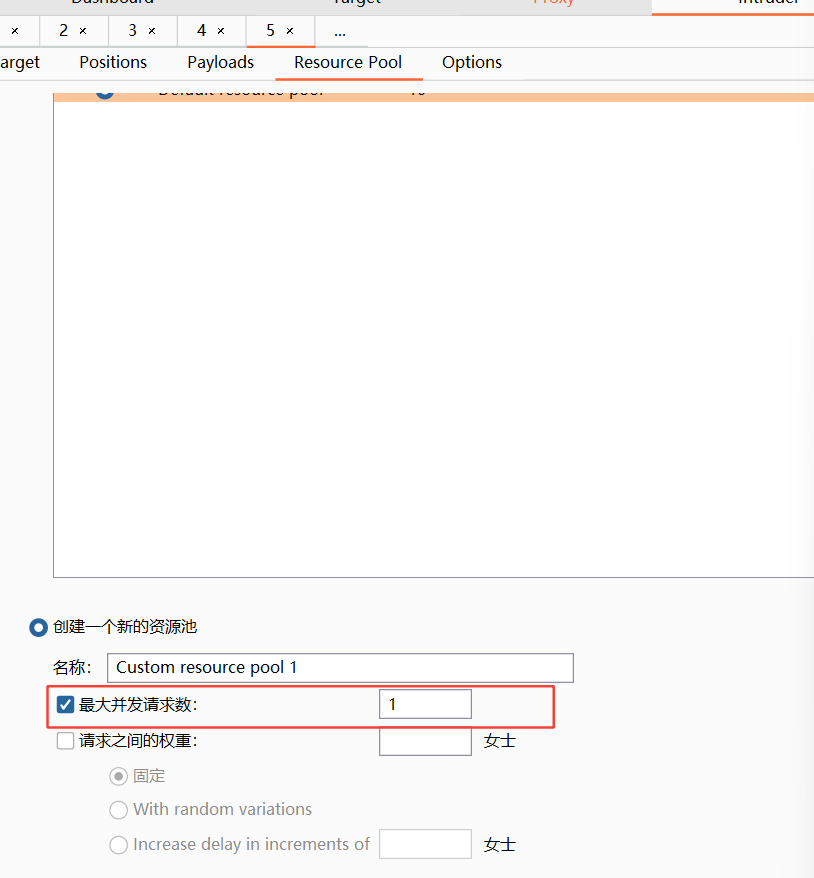Click the 名称 field containing Custom resource pool 1
Screen dimensions: 814x878
[340, 667]
